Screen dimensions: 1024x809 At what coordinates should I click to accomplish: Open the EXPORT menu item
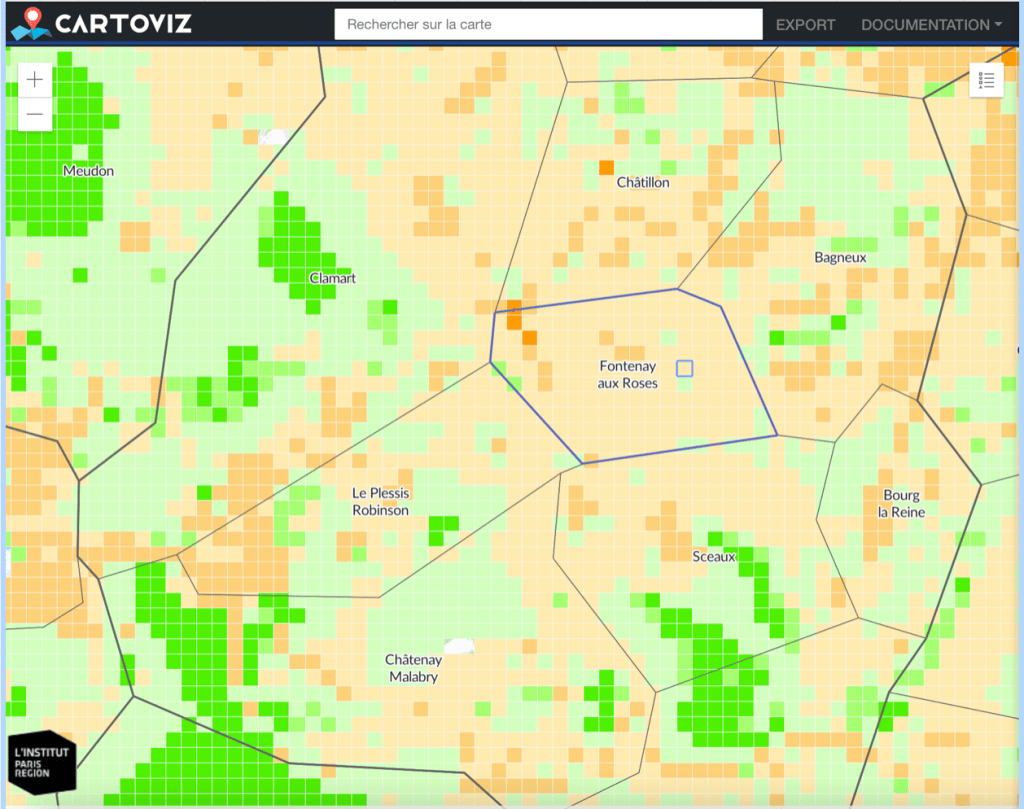click(x=805, y=25)
